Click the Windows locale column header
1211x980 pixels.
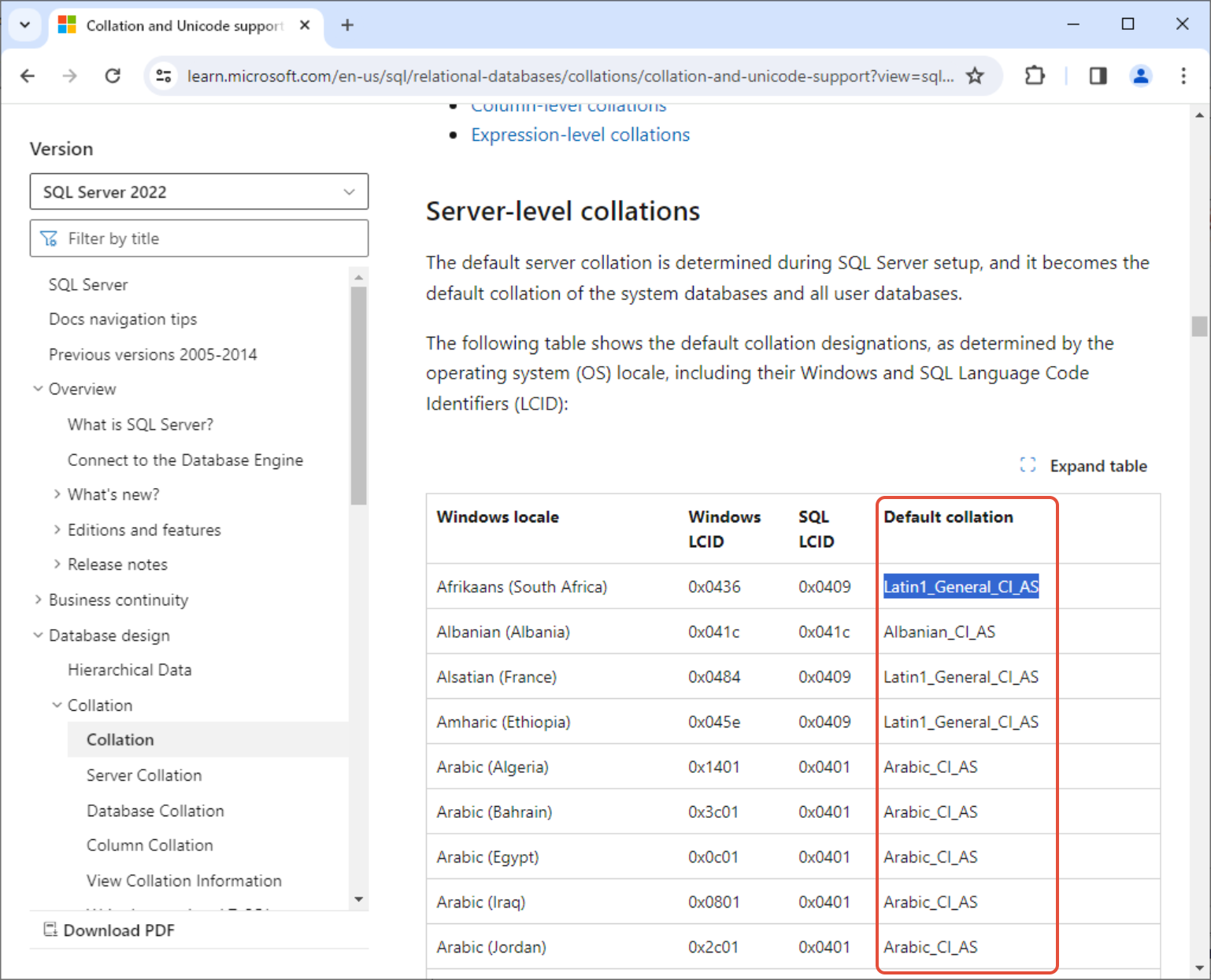[498, 517]
